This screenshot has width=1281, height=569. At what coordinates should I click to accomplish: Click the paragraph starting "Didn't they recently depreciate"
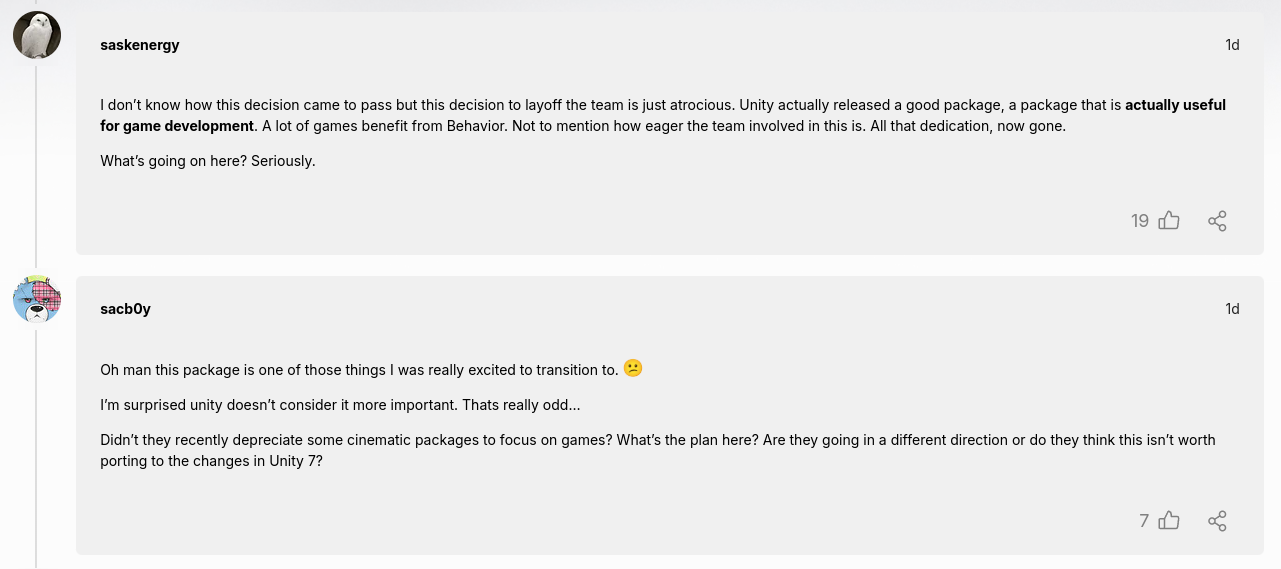click(658, 450)
